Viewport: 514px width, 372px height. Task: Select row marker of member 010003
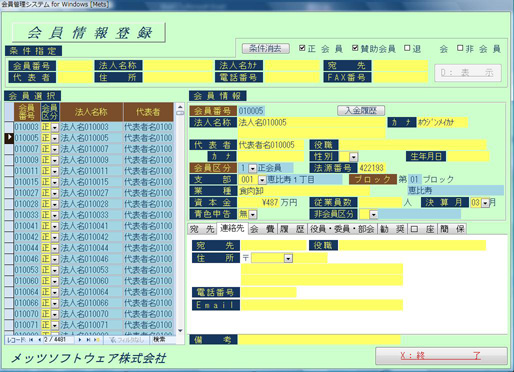pyautogui.click(x=9, y=127)
